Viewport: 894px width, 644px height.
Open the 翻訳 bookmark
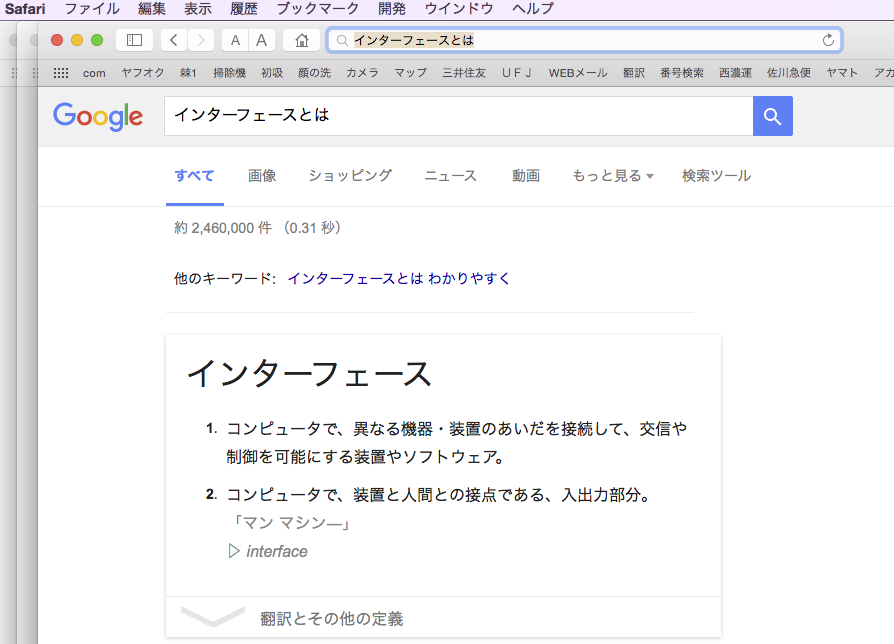pos(633,73)
